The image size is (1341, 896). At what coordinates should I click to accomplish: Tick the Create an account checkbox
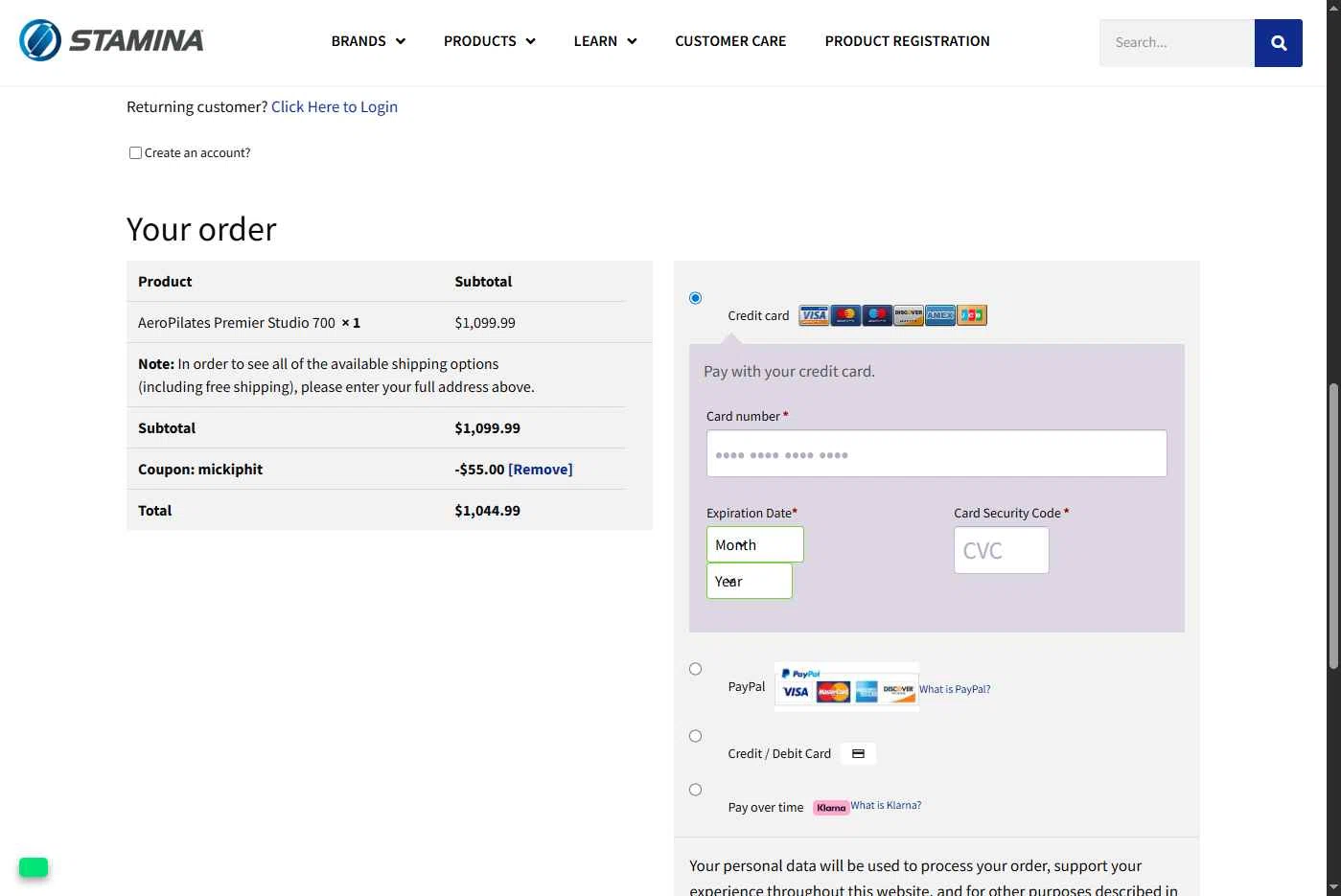(x=135, y=152)
